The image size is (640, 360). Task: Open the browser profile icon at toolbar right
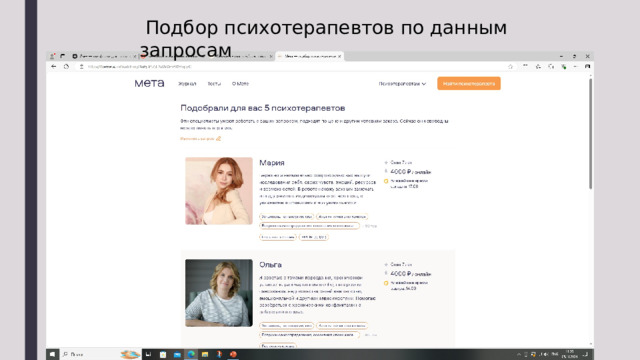point(587,67)
